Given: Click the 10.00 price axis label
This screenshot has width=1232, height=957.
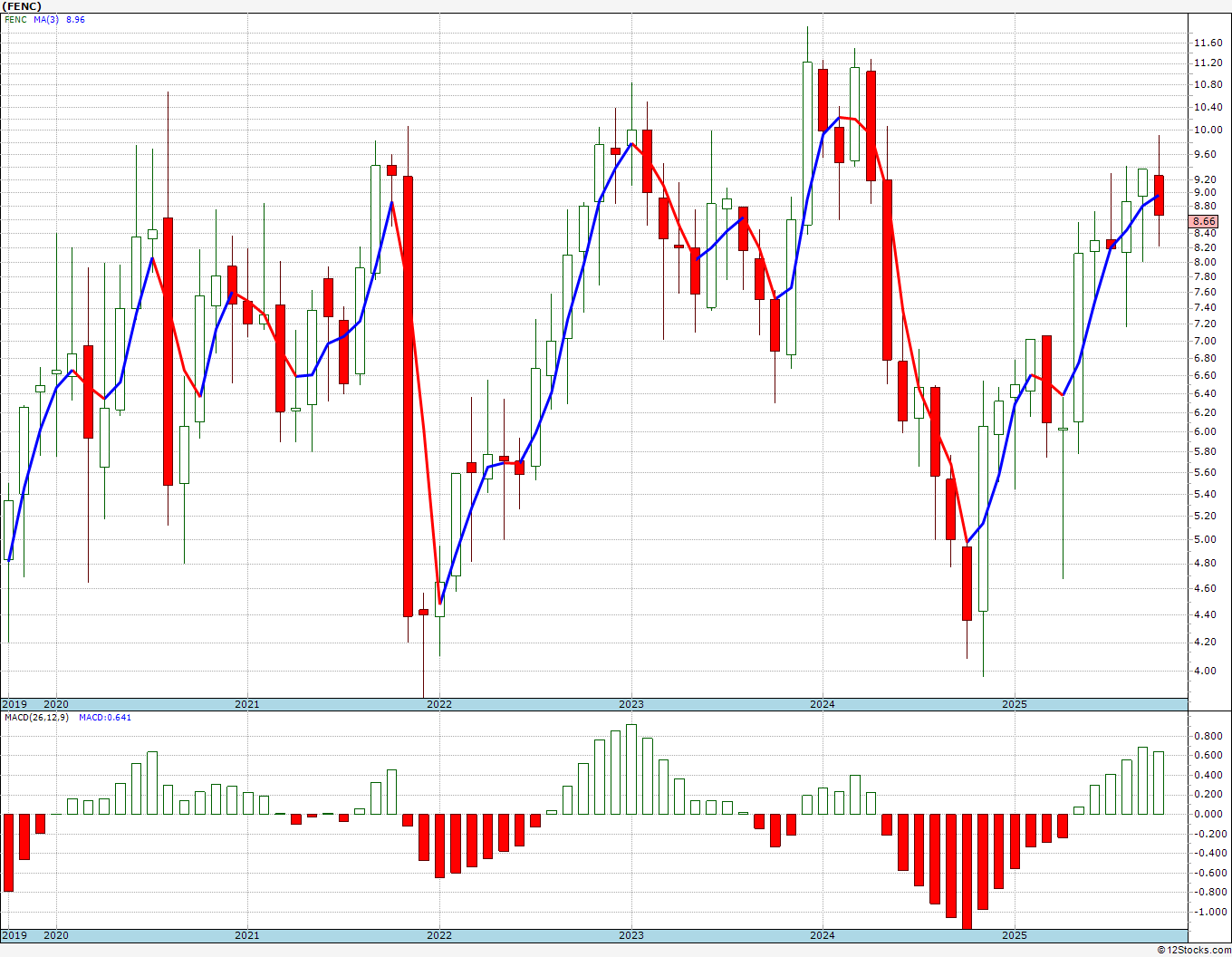Looking at the screenshot, I should coord(1208,130).
